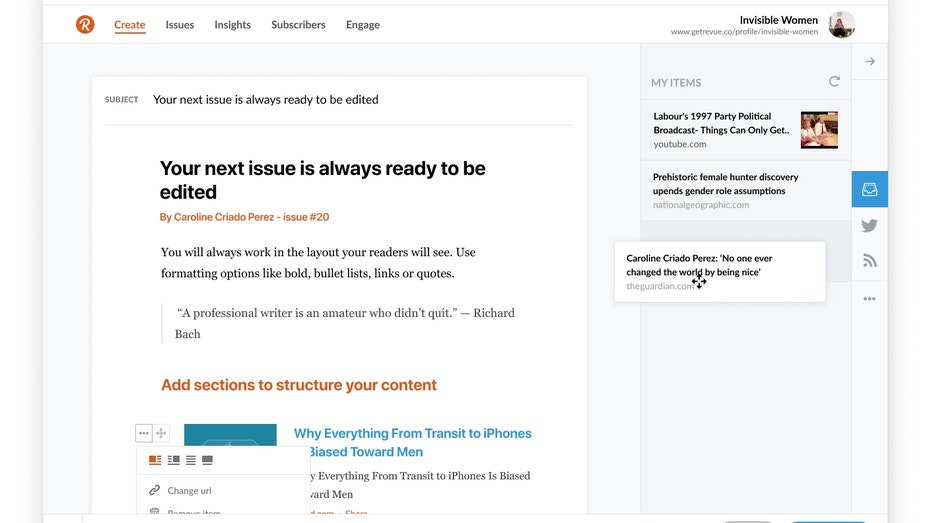
Task: Select Change url menu entry
Action: tap(189, 490)
